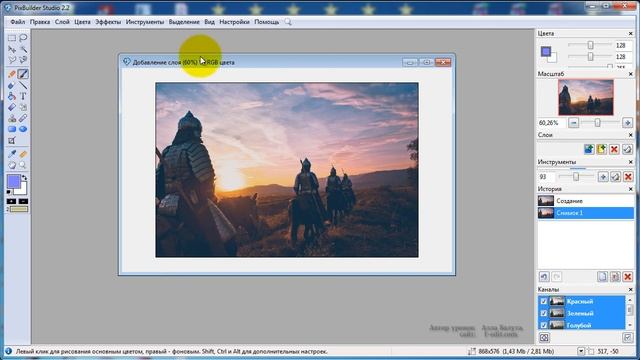The width and height of the screenshot is (640, 360).
Task: Swap foreground and background colors
Action: click(x=24, y=178)
